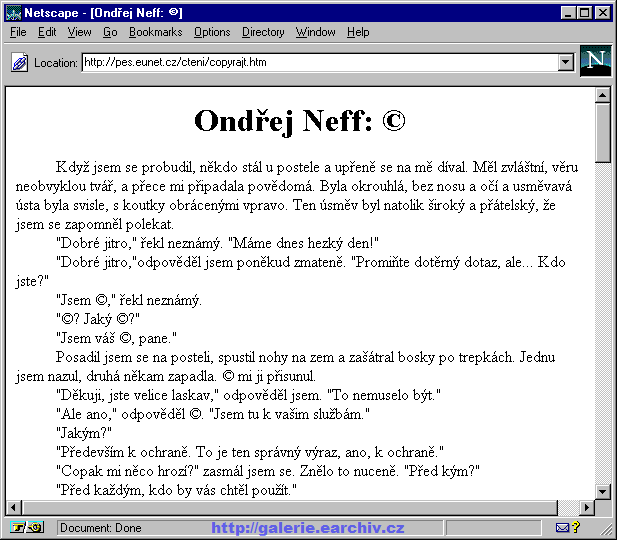
Task: Open mail via envelope icon in status bar
Action: tap(562, 527)
